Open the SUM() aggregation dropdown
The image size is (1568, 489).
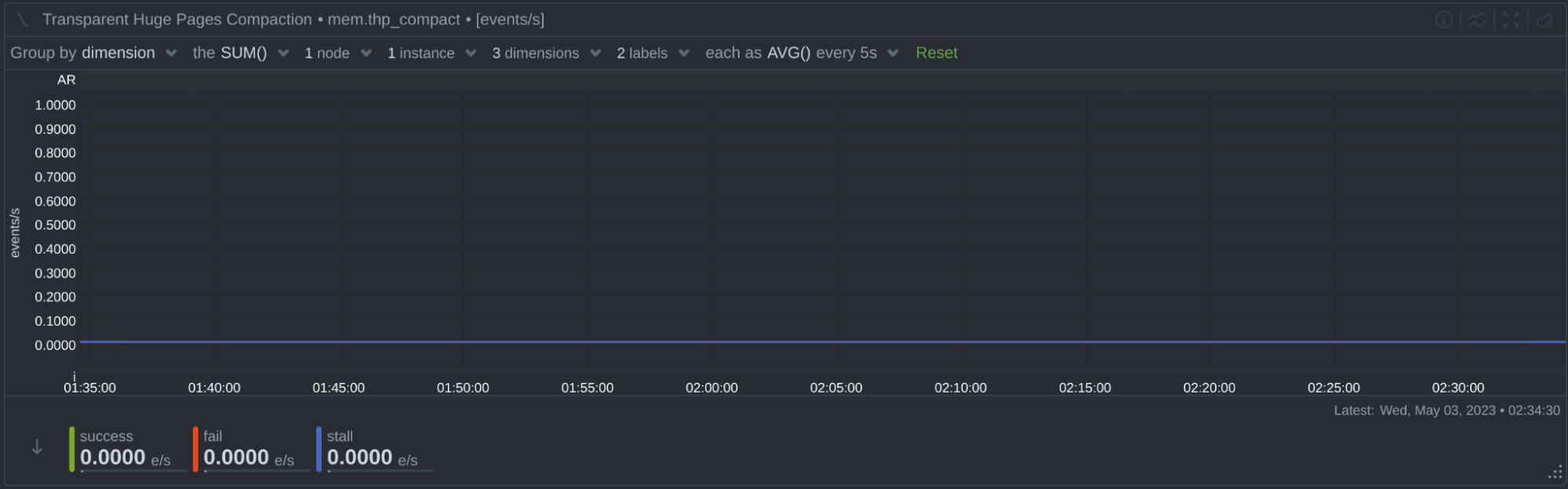coord(241,53)
